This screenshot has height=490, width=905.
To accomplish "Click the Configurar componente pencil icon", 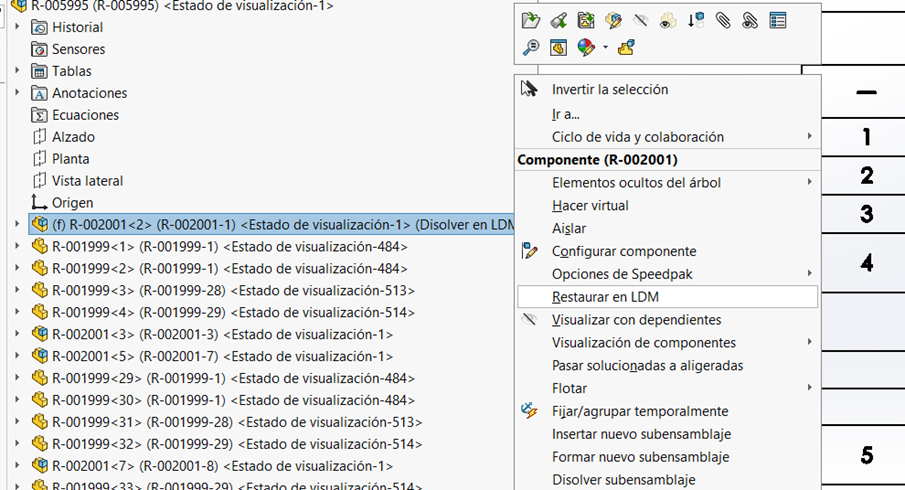I will pyautogui.click(x=529, y=251).
